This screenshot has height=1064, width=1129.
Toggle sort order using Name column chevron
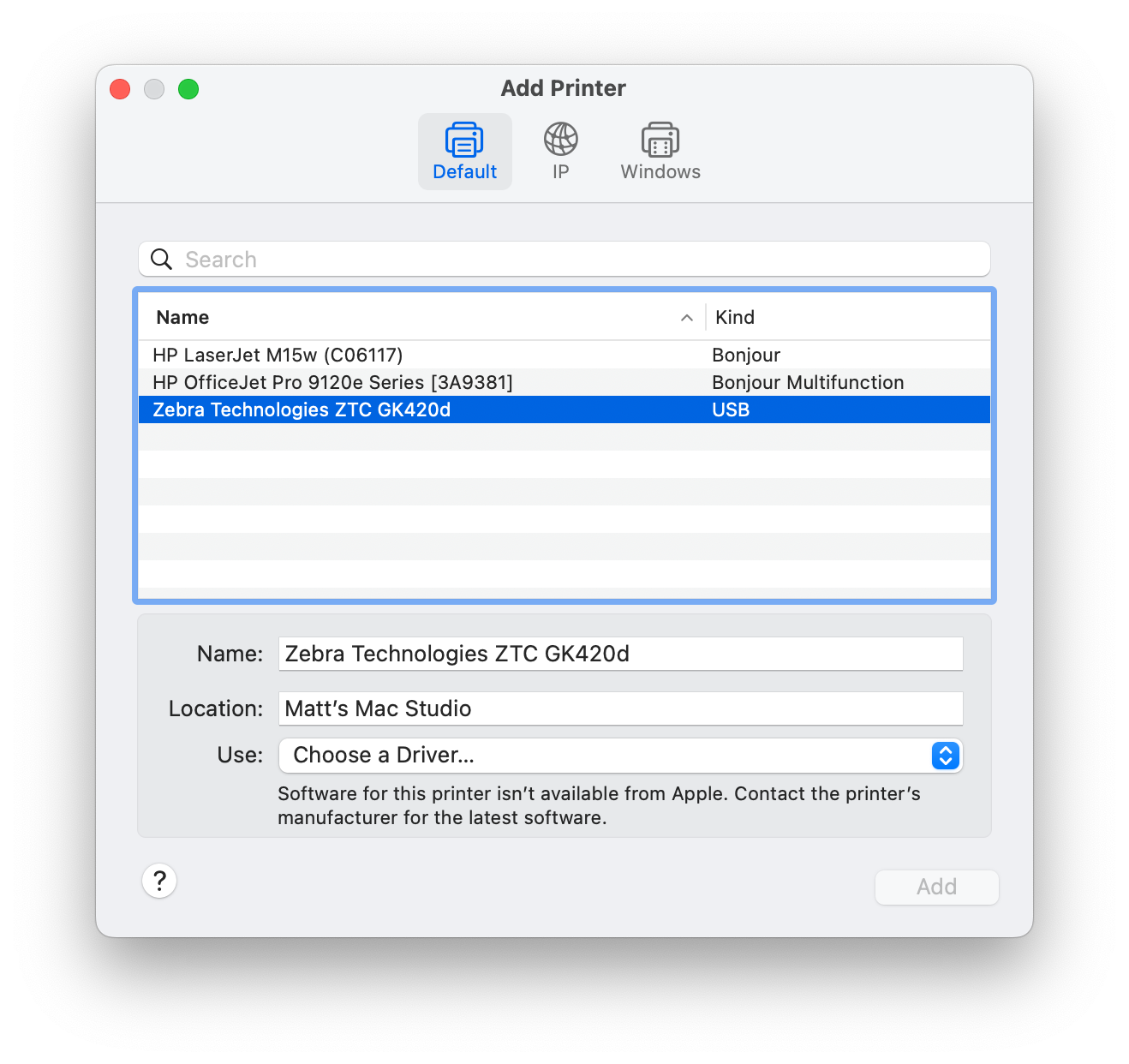(686, 318)
